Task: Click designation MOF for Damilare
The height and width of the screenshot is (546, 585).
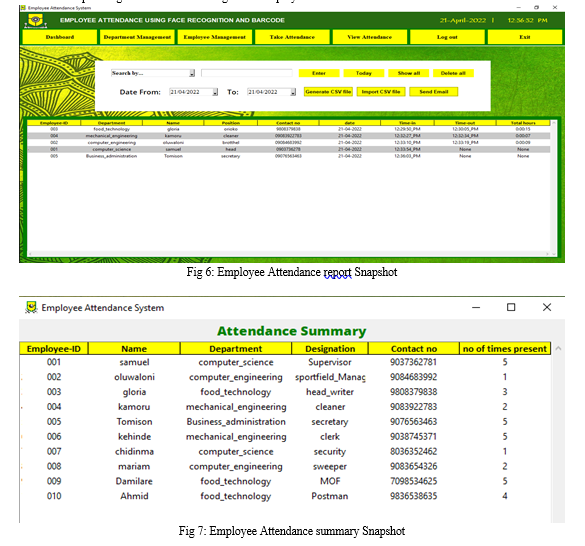Action: pos(330,481)
